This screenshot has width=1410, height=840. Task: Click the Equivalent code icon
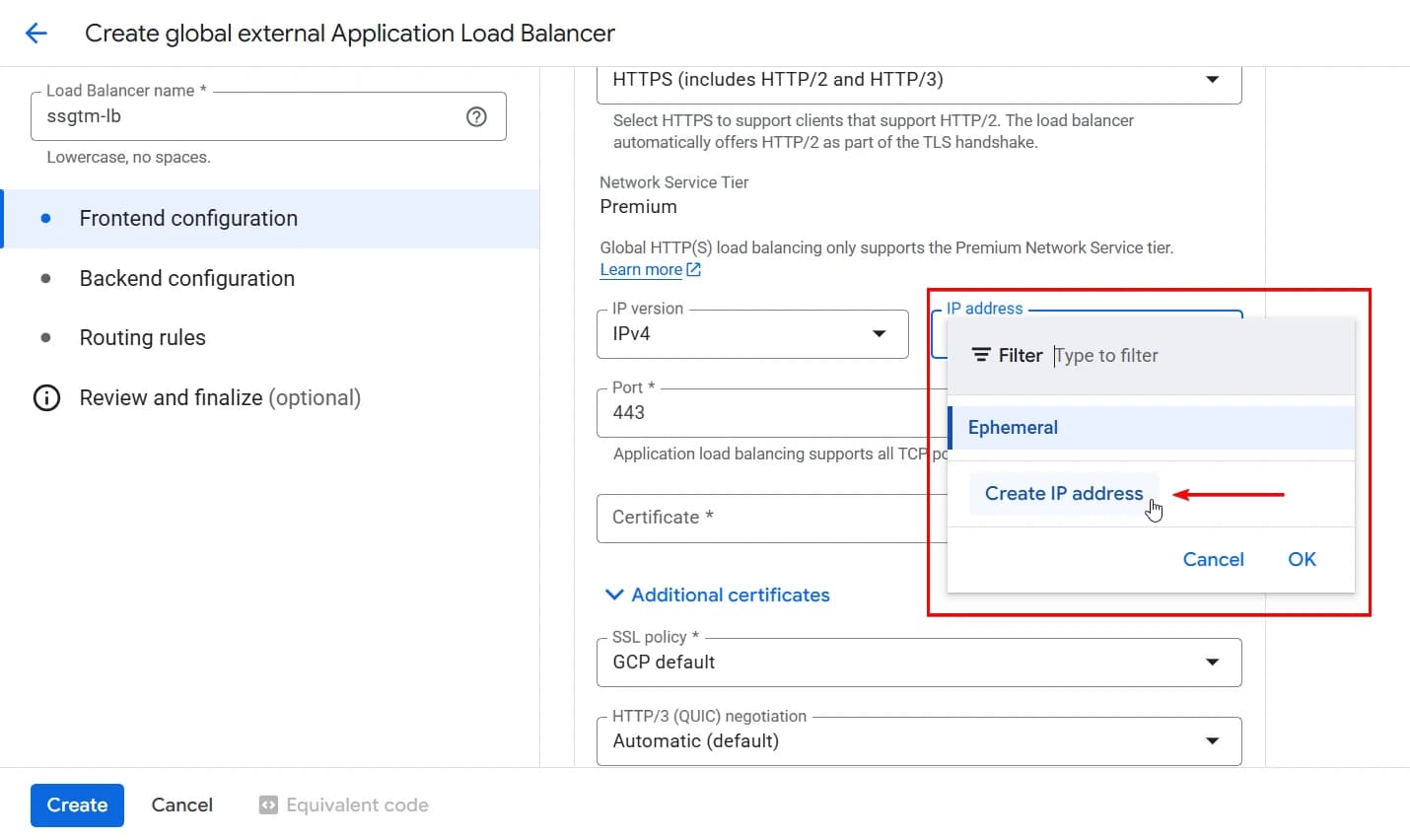(266, 805)
